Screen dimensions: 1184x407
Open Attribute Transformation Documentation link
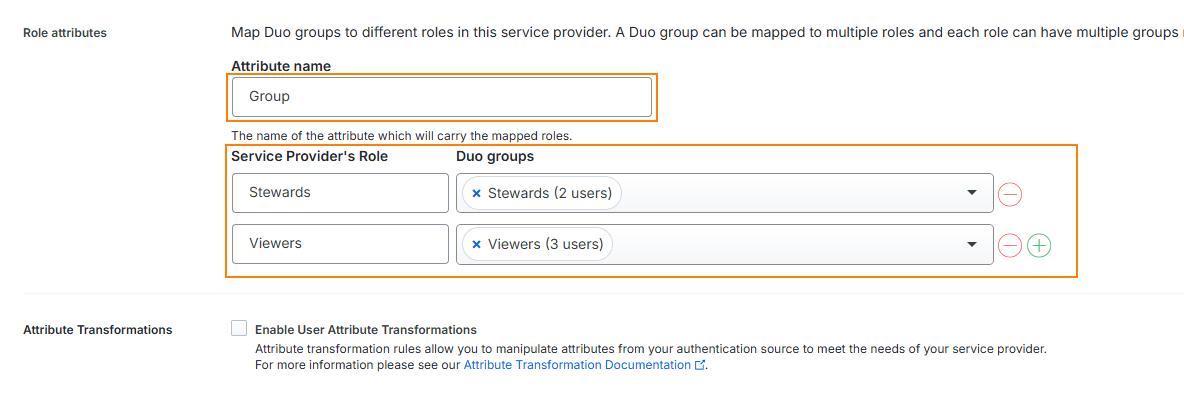[x=584, y=365]
